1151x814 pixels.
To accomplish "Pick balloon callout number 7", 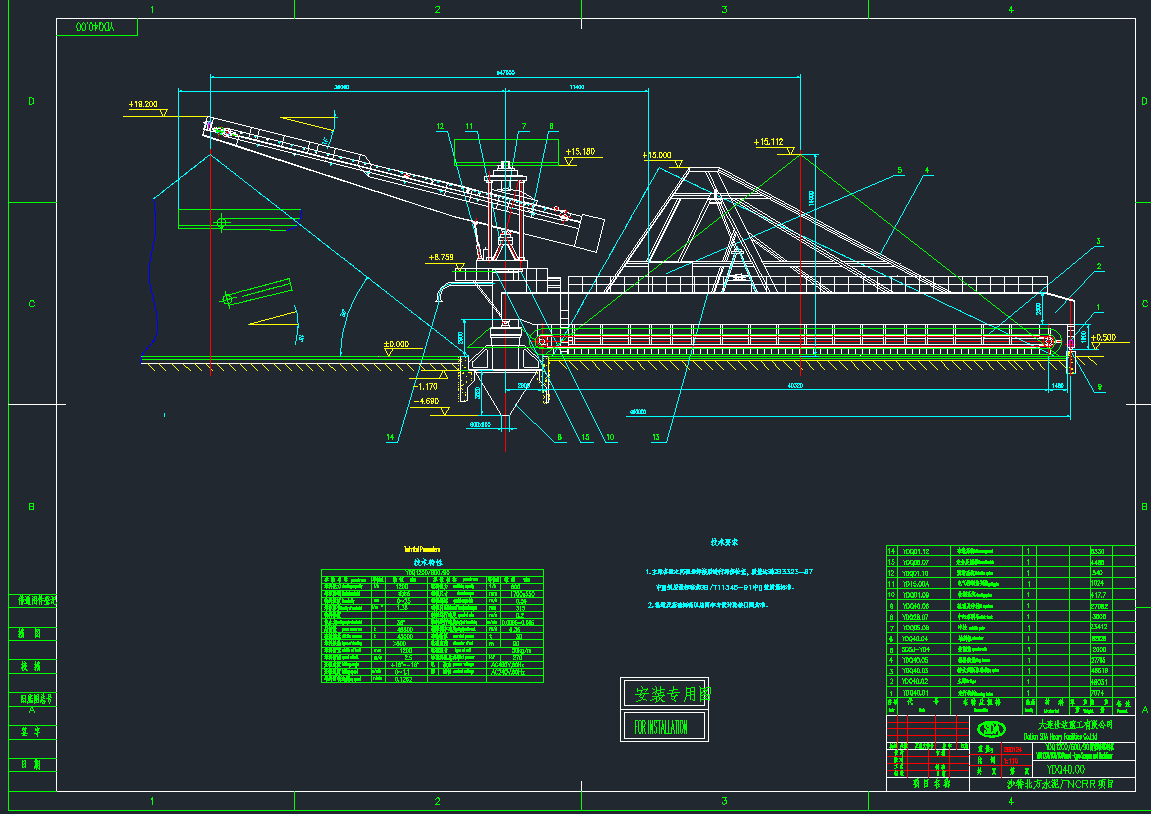I will pyautogui.click(x=524, y=126).
